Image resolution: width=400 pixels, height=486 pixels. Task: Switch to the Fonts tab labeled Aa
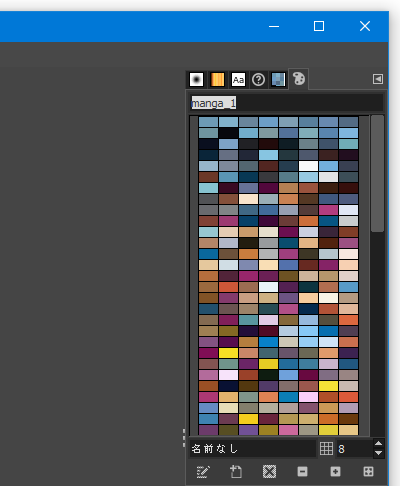tap(238, 80)
